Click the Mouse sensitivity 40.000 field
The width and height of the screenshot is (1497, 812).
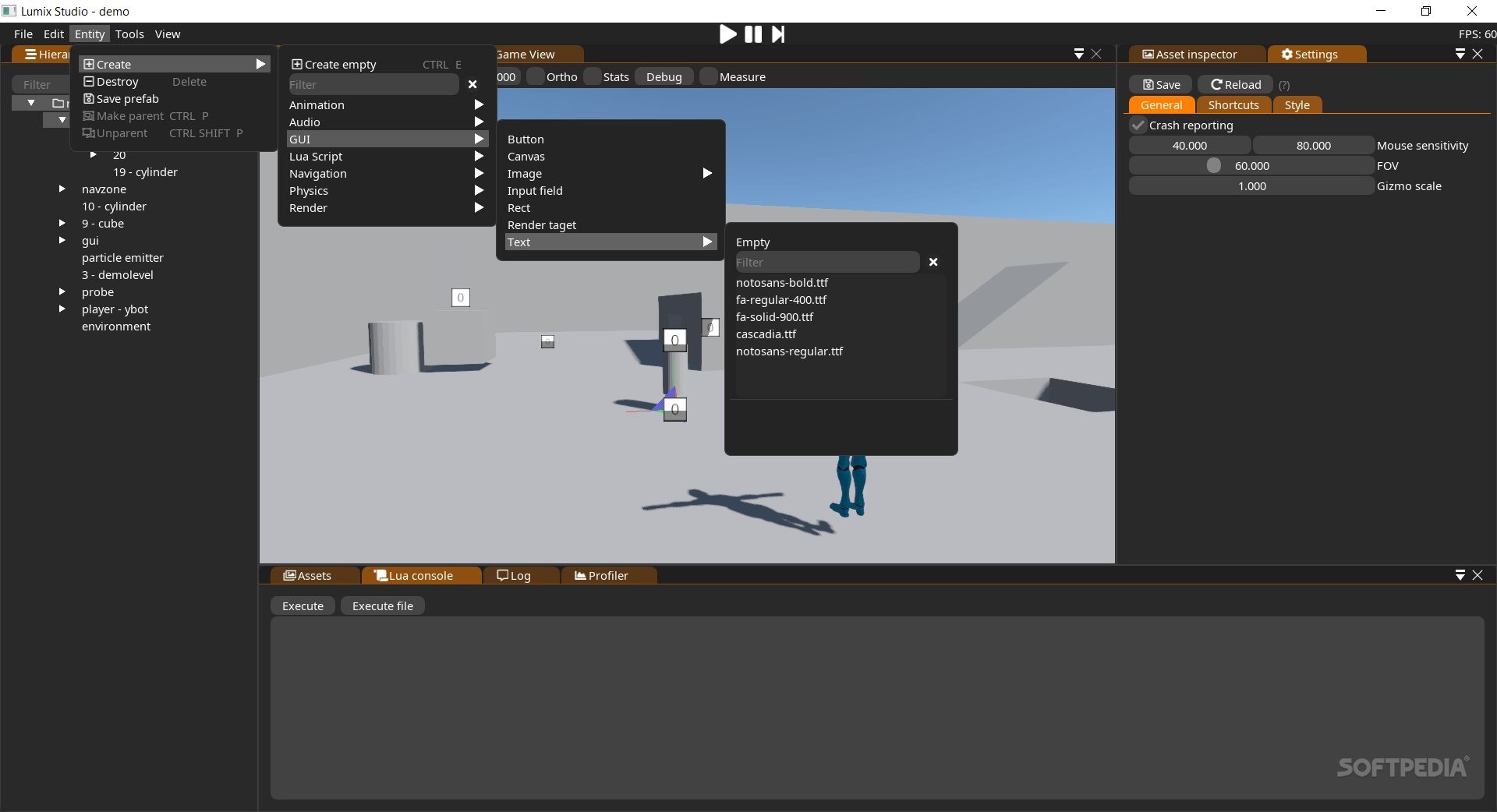[x=1190, y=145]
